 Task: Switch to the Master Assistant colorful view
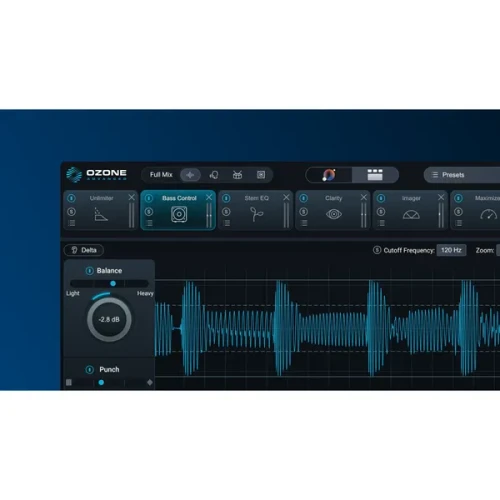329,175
